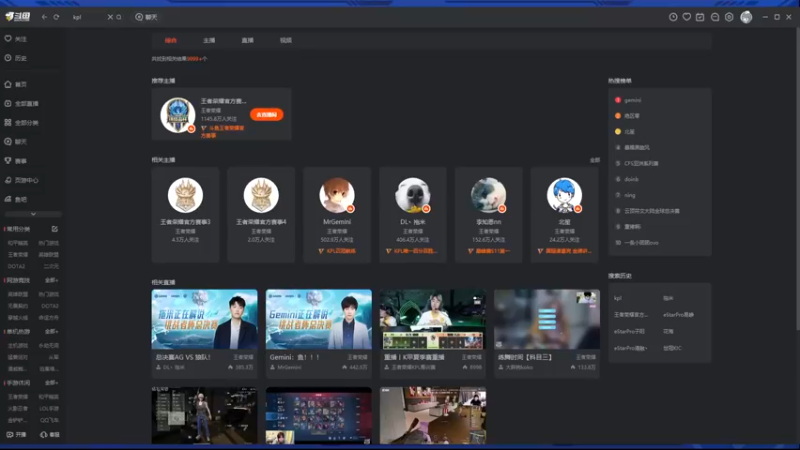The height and width of the screenshot is (450, 800).
Task: Open the Gemini：鱼！！！ live stream thumbnail
Action: (x=319, y=319)
